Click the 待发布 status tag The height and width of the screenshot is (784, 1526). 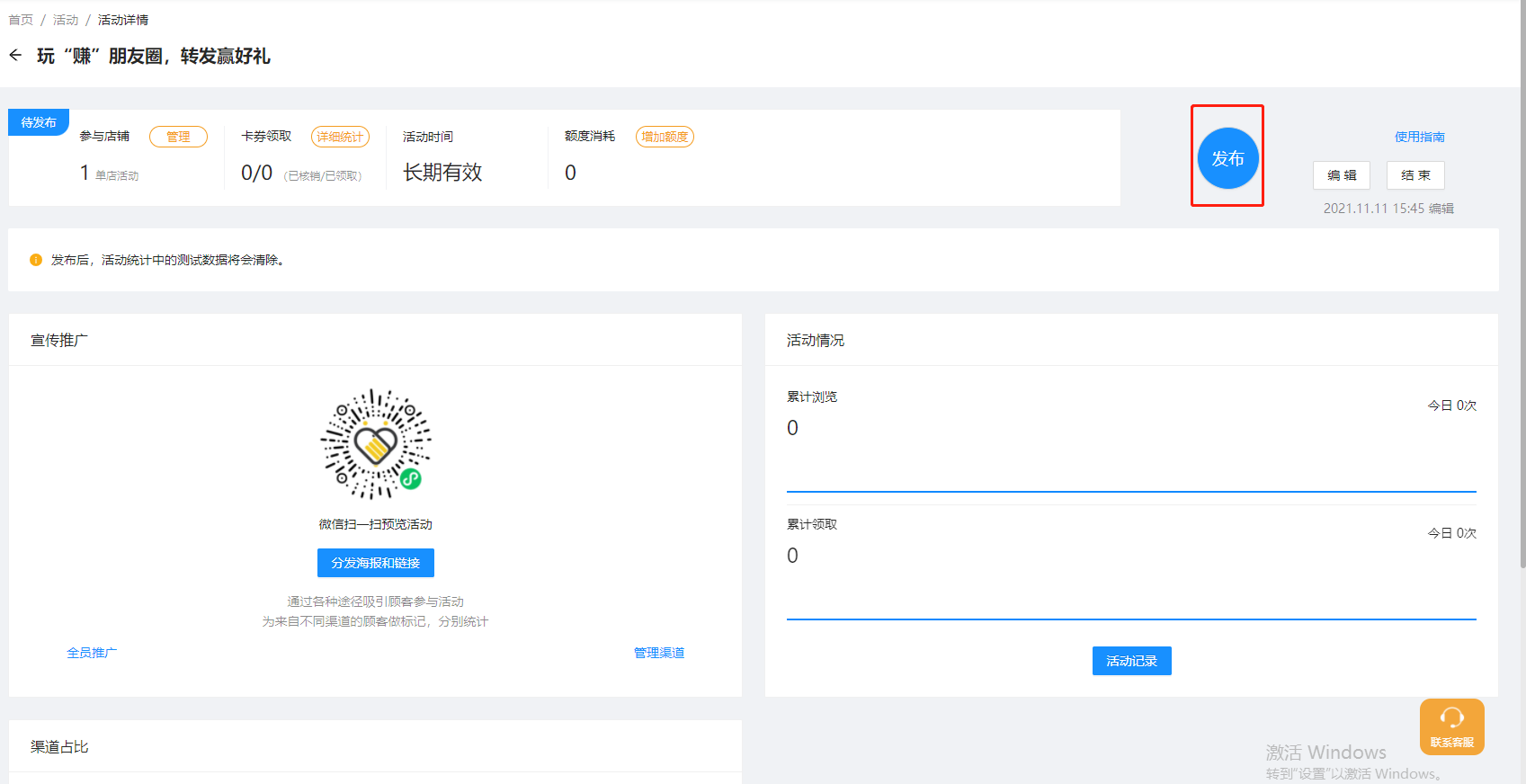click(x=39, y=122)
